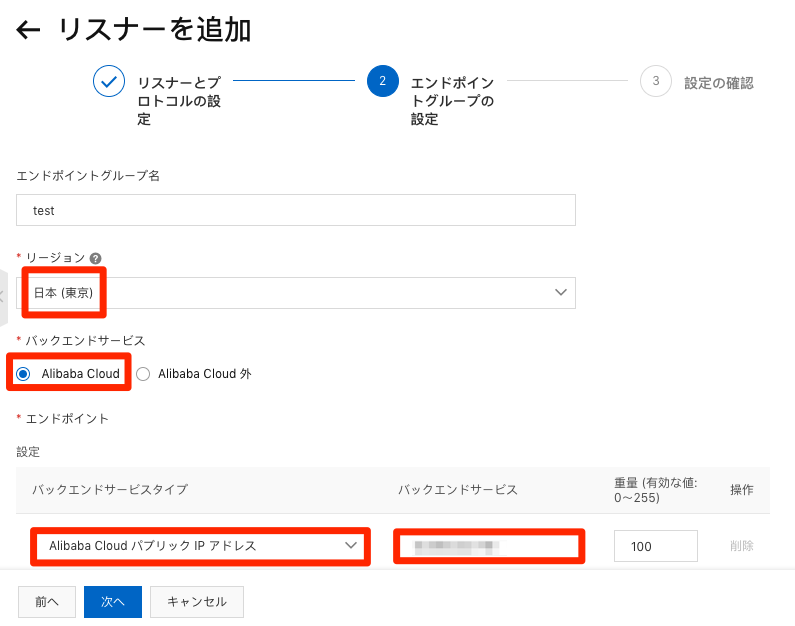
Task: Click the step 3 circle icon
Action: click(656, 82)
